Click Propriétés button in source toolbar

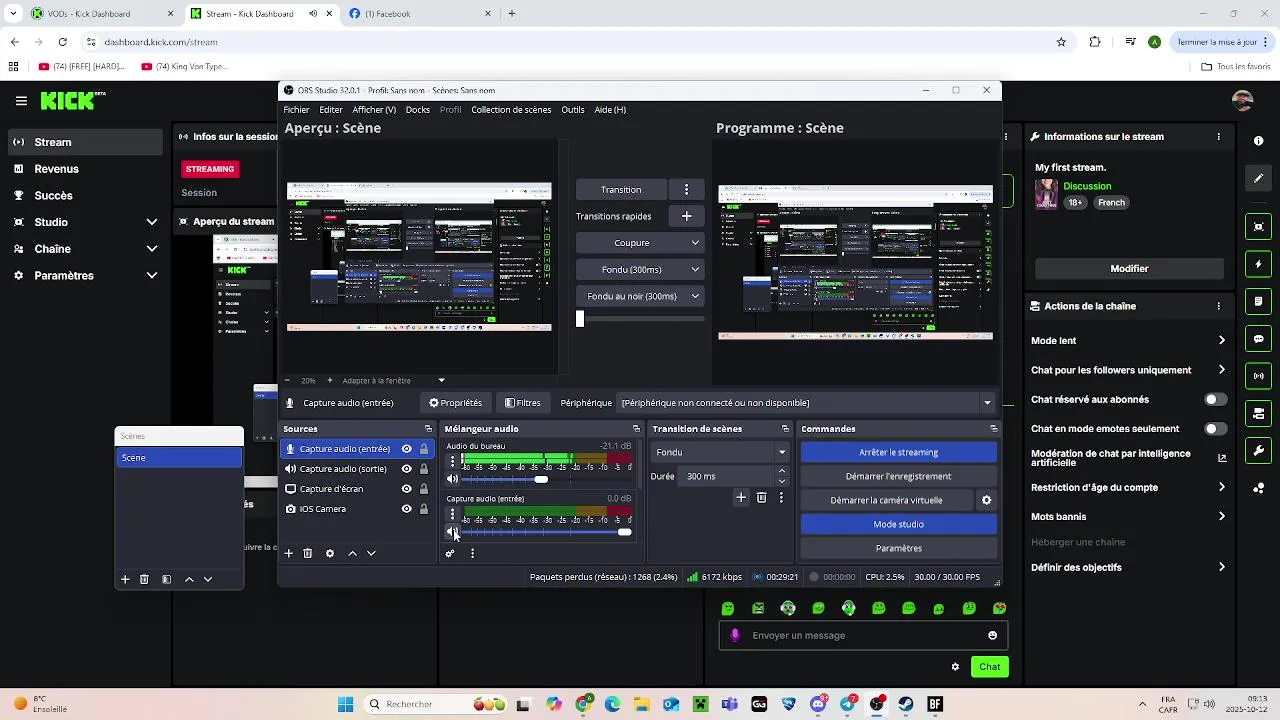[456, 403]
